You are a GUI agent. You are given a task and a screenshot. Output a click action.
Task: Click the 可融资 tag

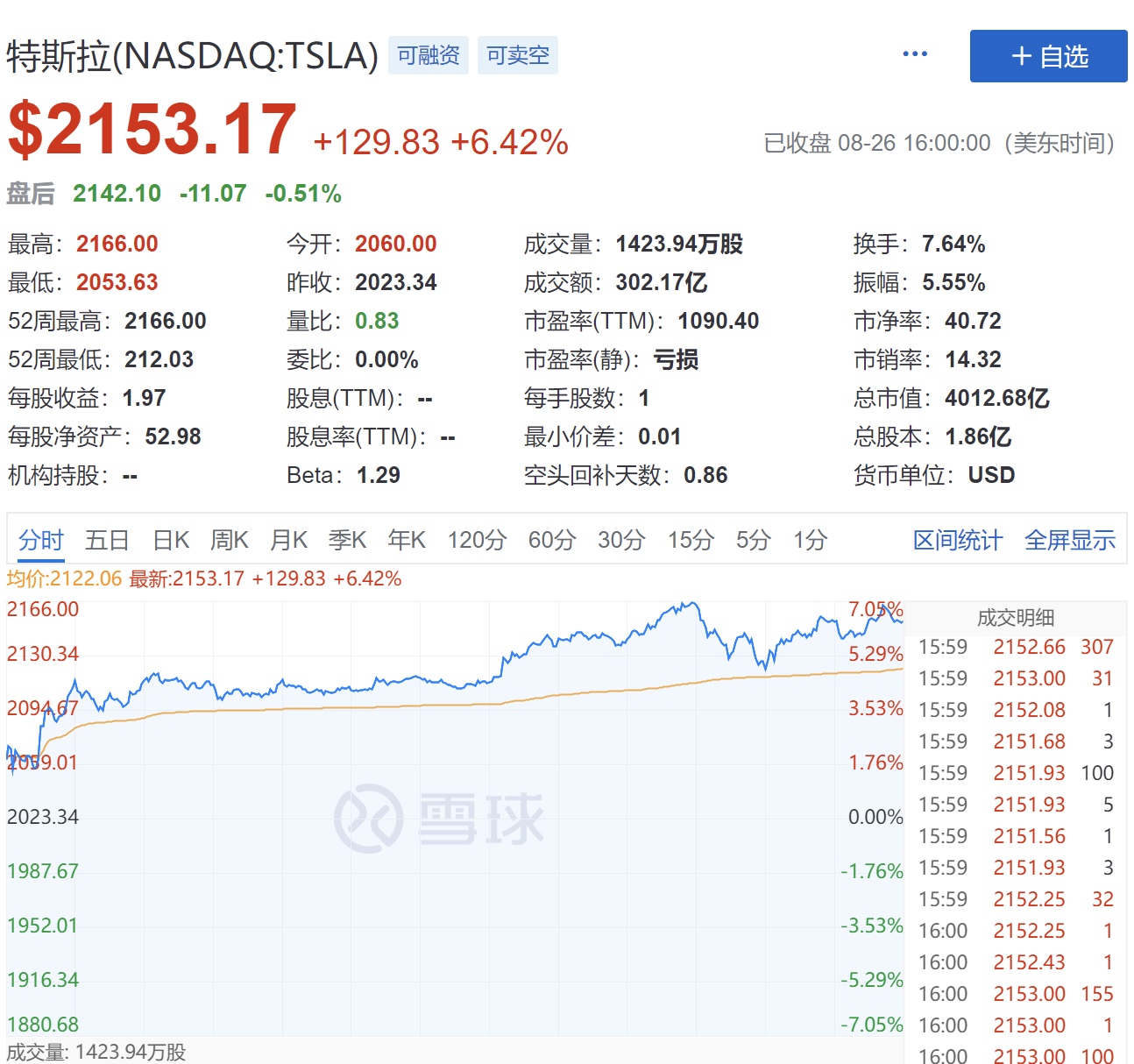[429, 55]
